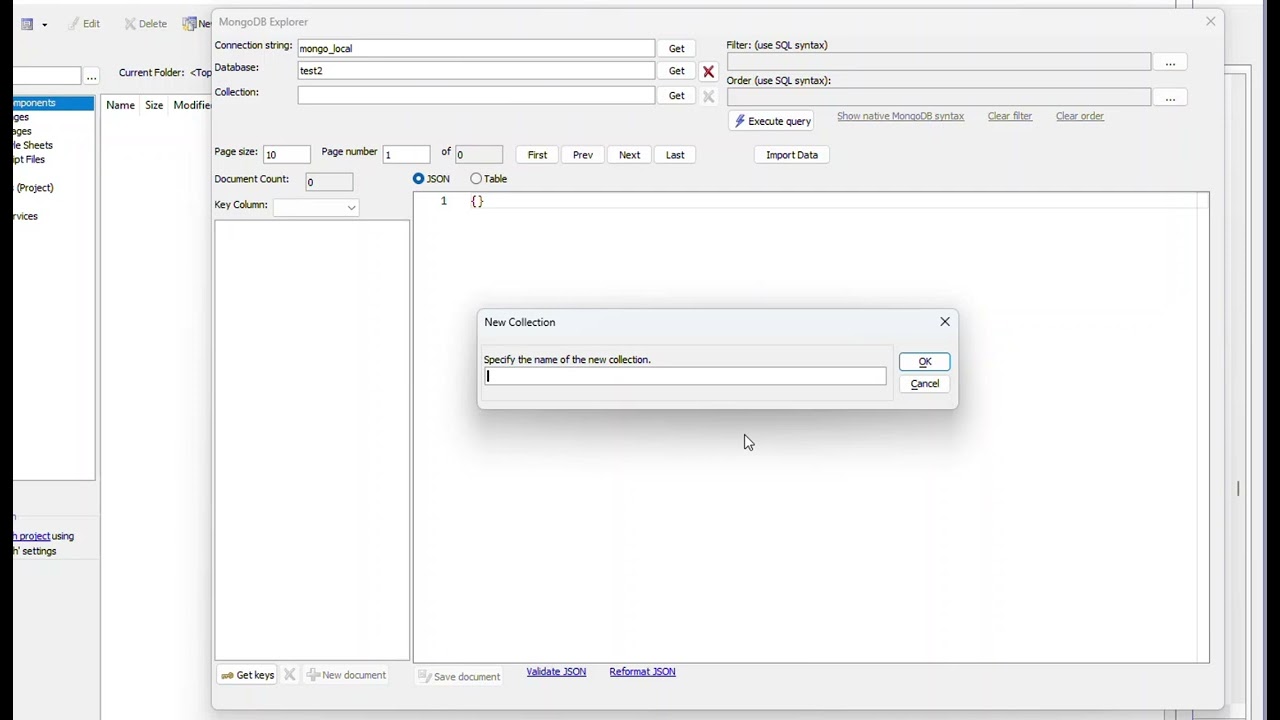
Task: Click X icon beside Get keys
Action: point(290,675)
